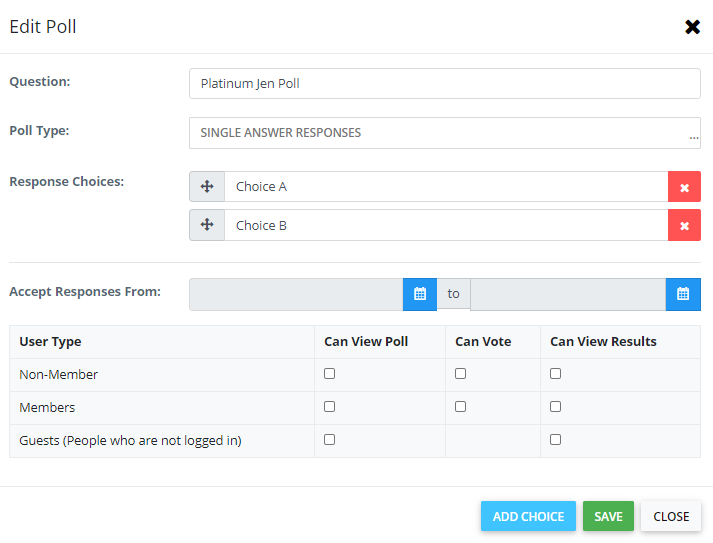Delete Choice A with red X icon

pyautogui.click(x=684, y=187)
